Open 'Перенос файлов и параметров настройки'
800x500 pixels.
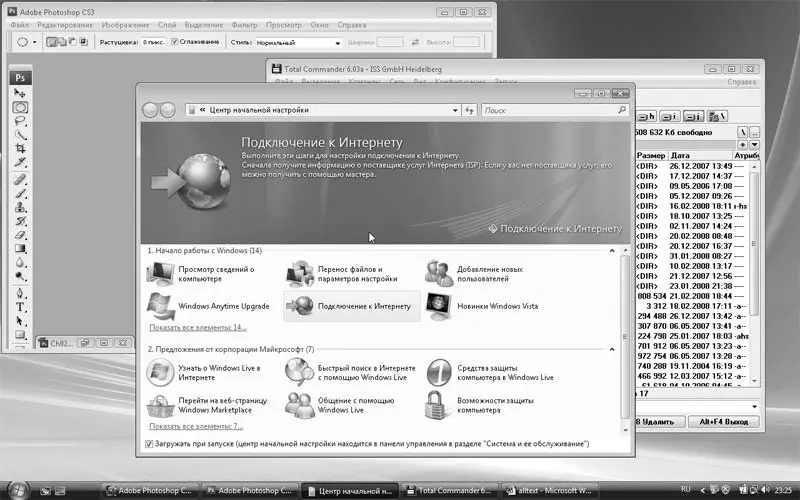click(x=353, y=274)
